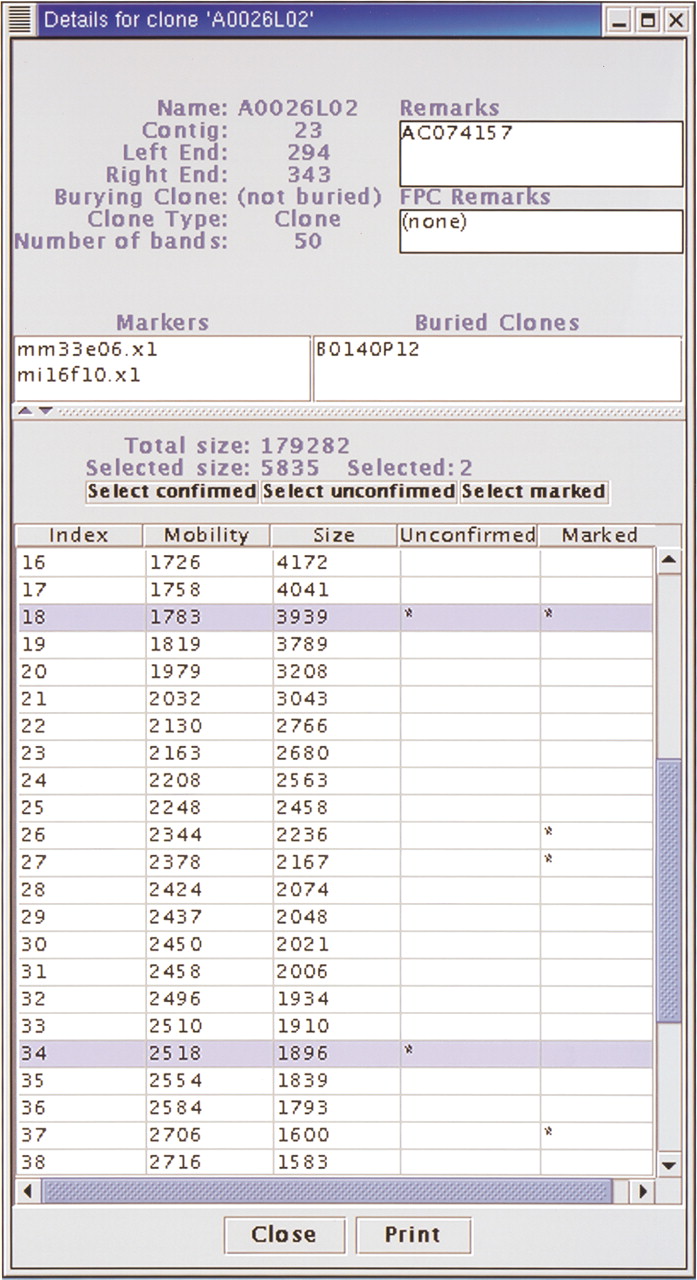This screenshot has height=1280, width=697.
Task: Click the highlighted row with index 18
Action: coord(335,617)
